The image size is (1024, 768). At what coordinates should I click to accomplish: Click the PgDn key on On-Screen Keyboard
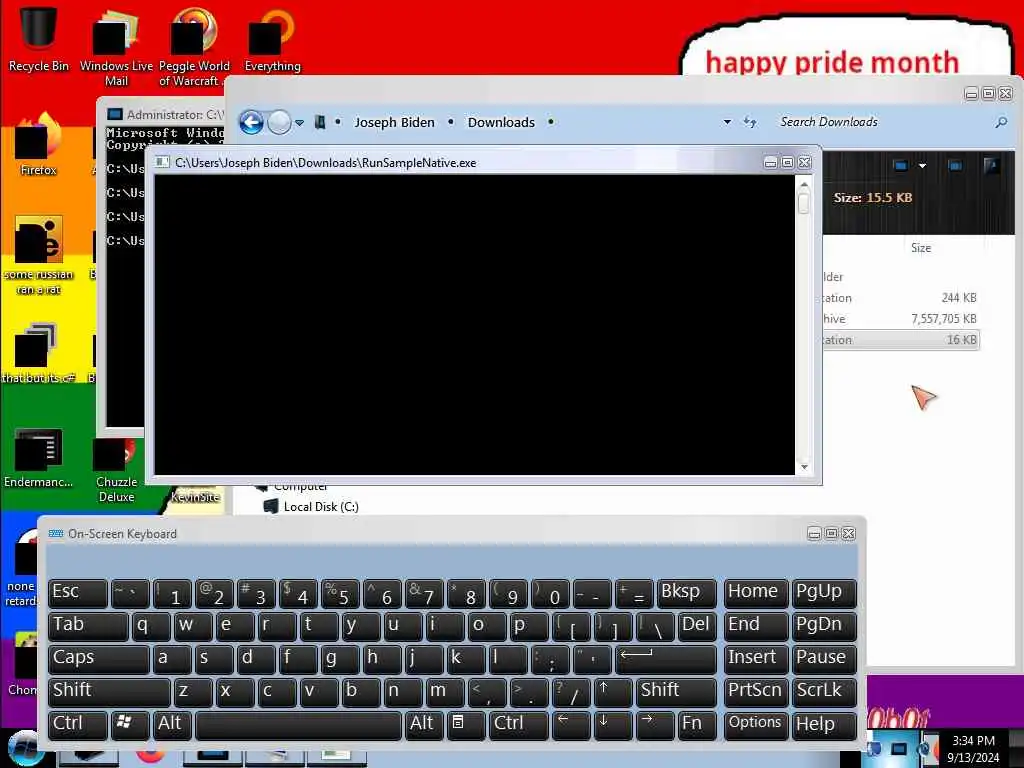[824, 625]
